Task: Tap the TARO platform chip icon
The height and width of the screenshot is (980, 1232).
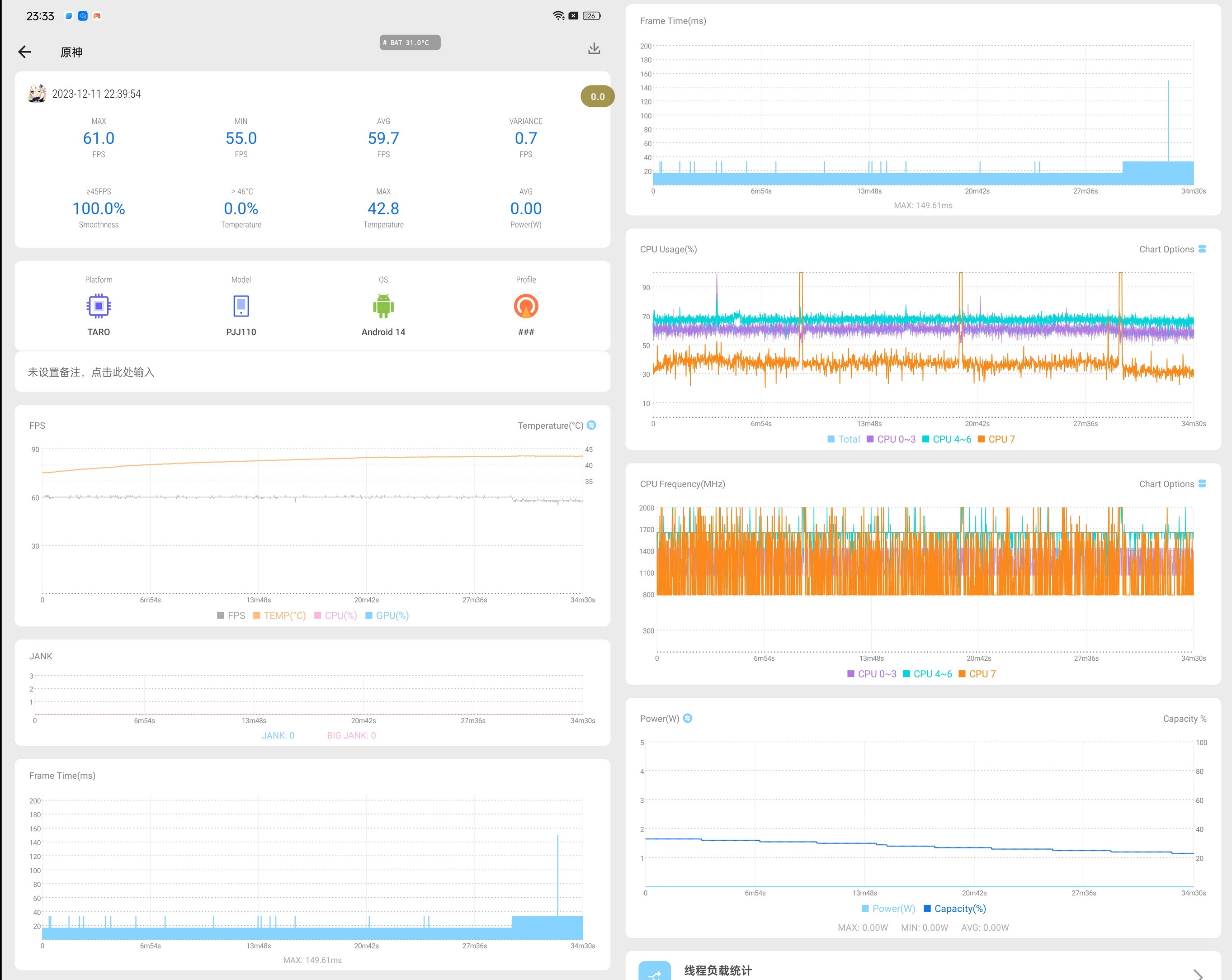Action: 98,306
